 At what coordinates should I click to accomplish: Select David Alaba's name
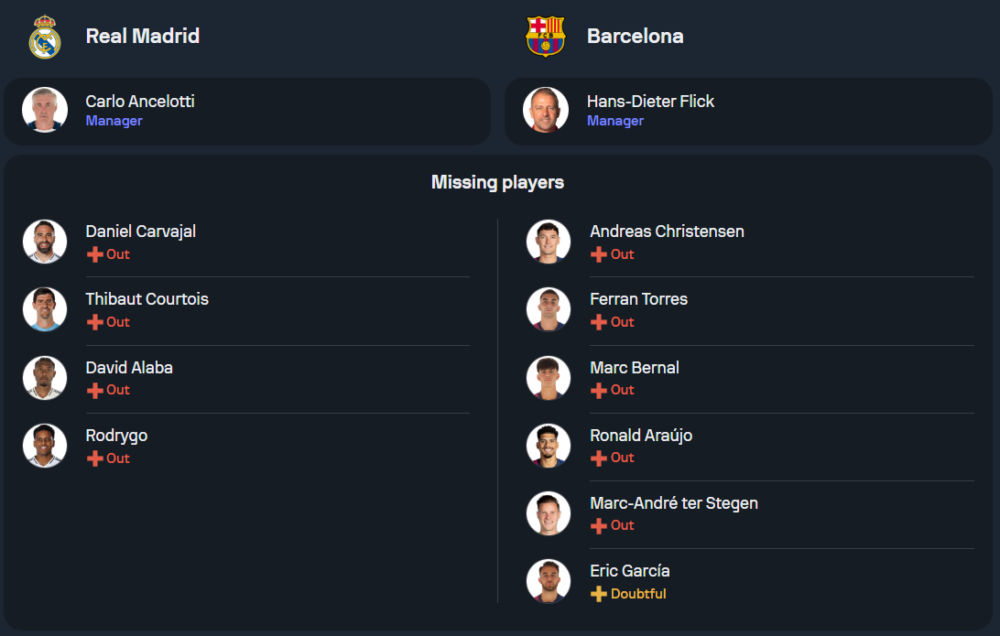(129, 368)
